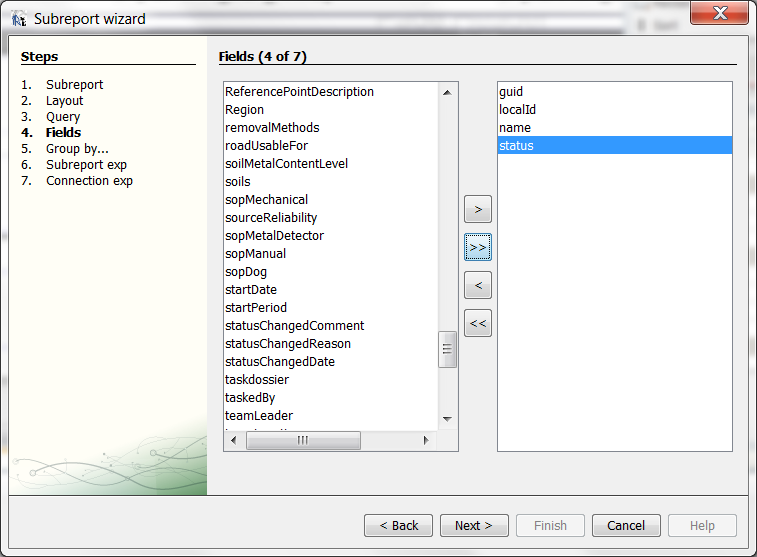Choose teamLeader in available fields
The width and height of the screenshot is (757, 557).
pyautogui.click(x=259, y=416)
